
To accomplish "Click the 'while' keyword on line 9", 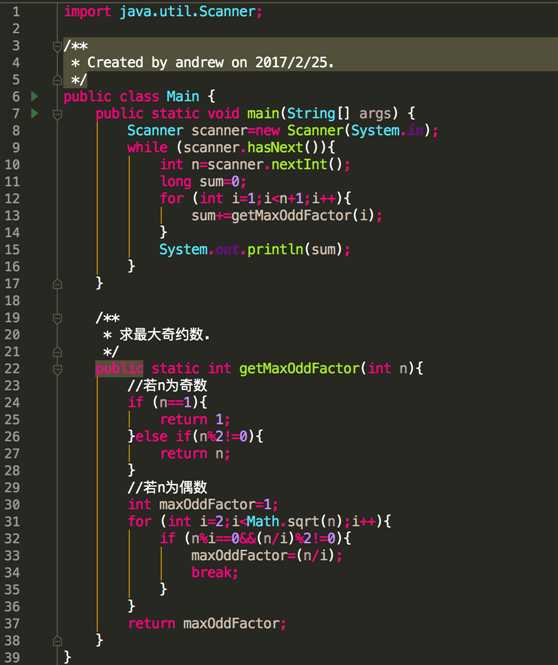I will 148,148.
